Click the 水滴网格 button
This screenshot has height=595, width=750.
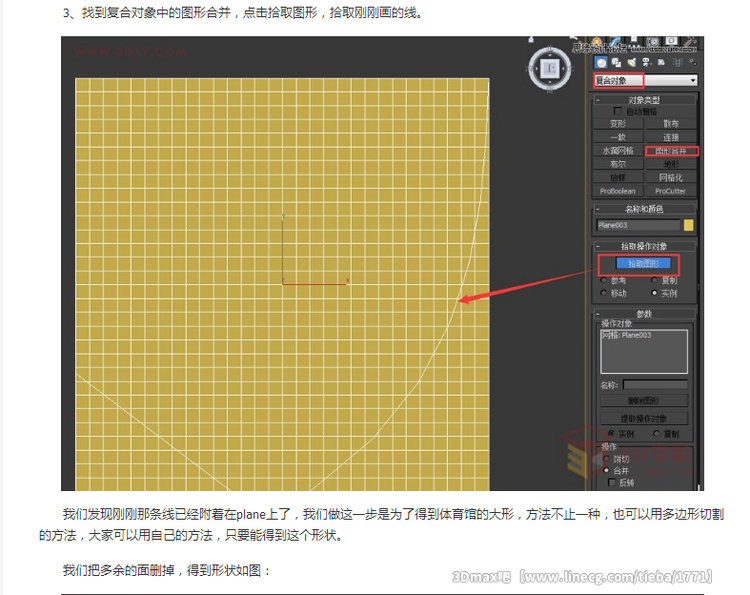(618, 151)
